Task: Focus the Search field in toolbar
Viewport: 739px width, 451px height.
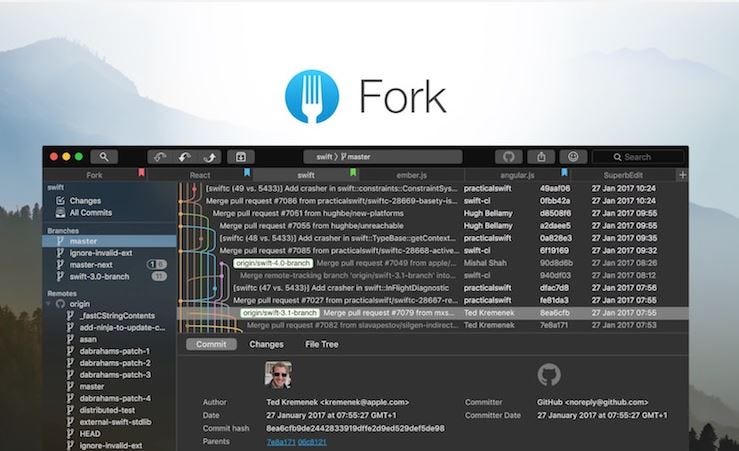Action: (x=638, y=157)
